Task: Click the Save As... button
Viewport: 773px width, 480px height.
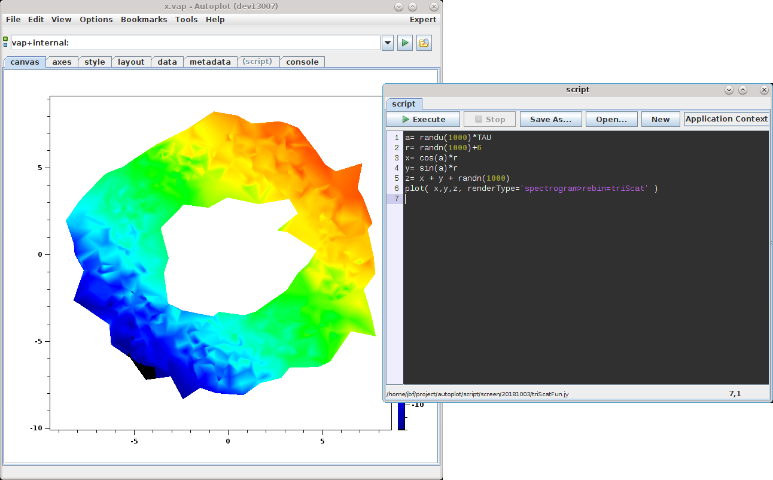Action: [x=550, y=119]
